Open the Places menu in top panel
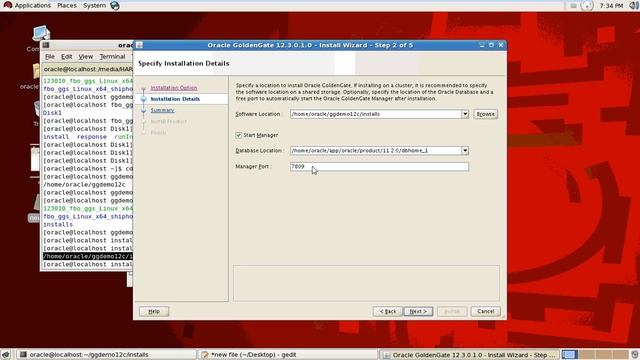 [67, 5]
